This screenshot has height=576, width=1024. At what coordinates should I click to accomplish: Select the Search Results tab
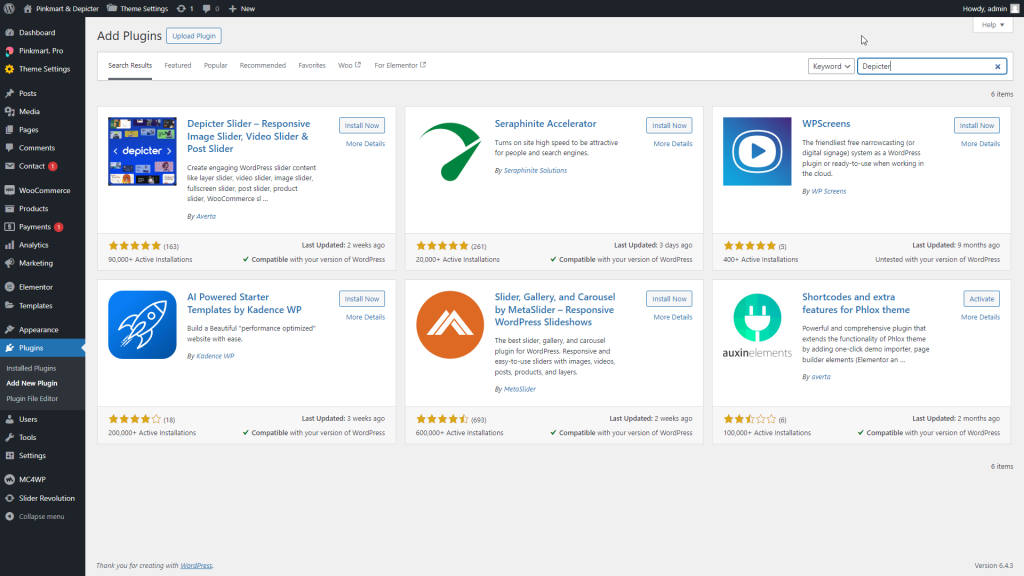(x=130, y=65)
